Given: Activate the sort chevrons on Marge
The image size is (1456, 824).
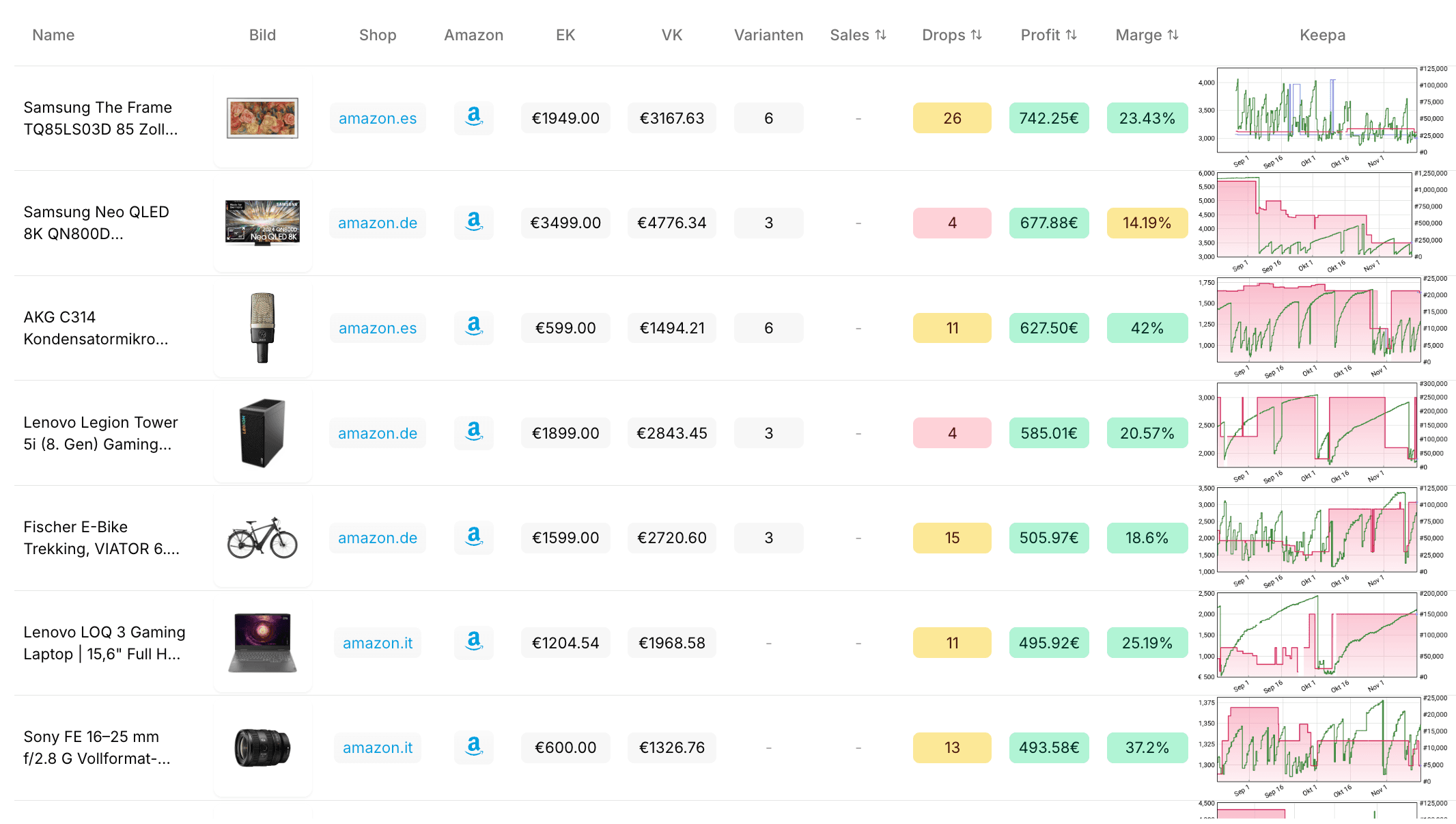Looking at the screenshot, I should point(1173,35).
